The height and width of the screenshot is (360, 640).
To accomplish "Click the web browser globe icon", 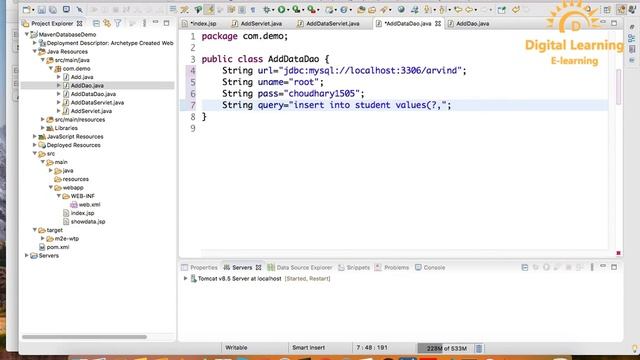I will click(401, 9).
